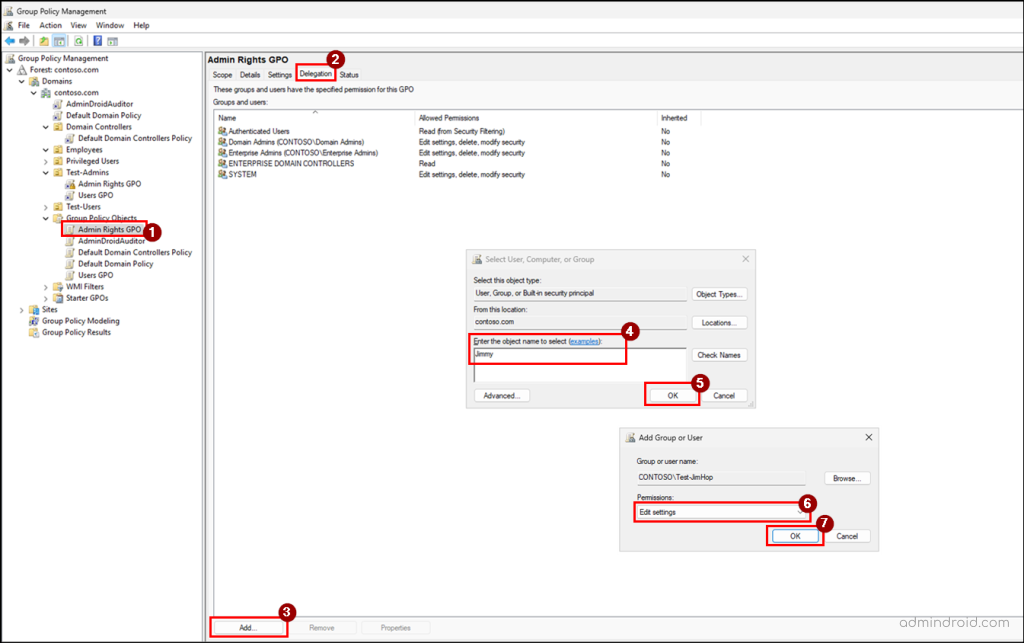Click the Back navigation arrow

click(10, 39)
